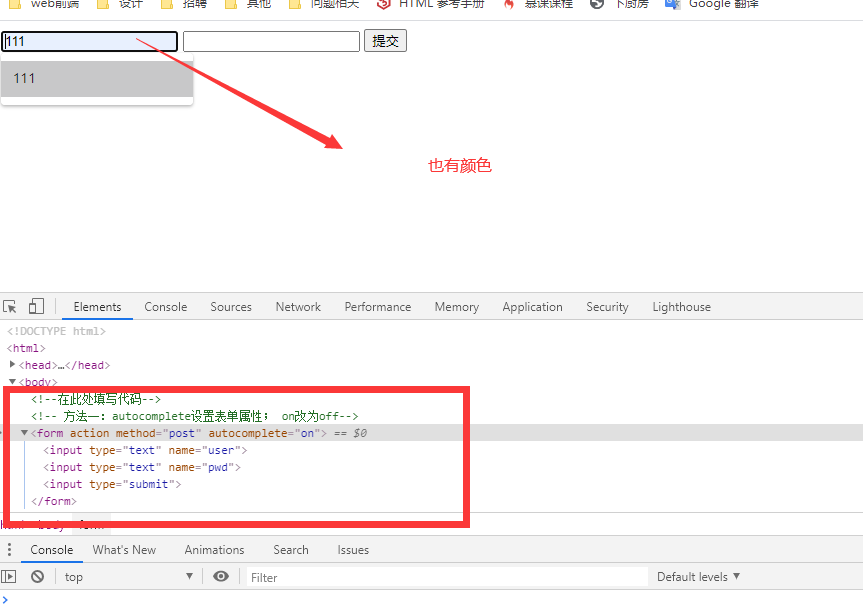Click the 提交 submit button
Screen dimensions: 863x610
(x=385, y=41)
